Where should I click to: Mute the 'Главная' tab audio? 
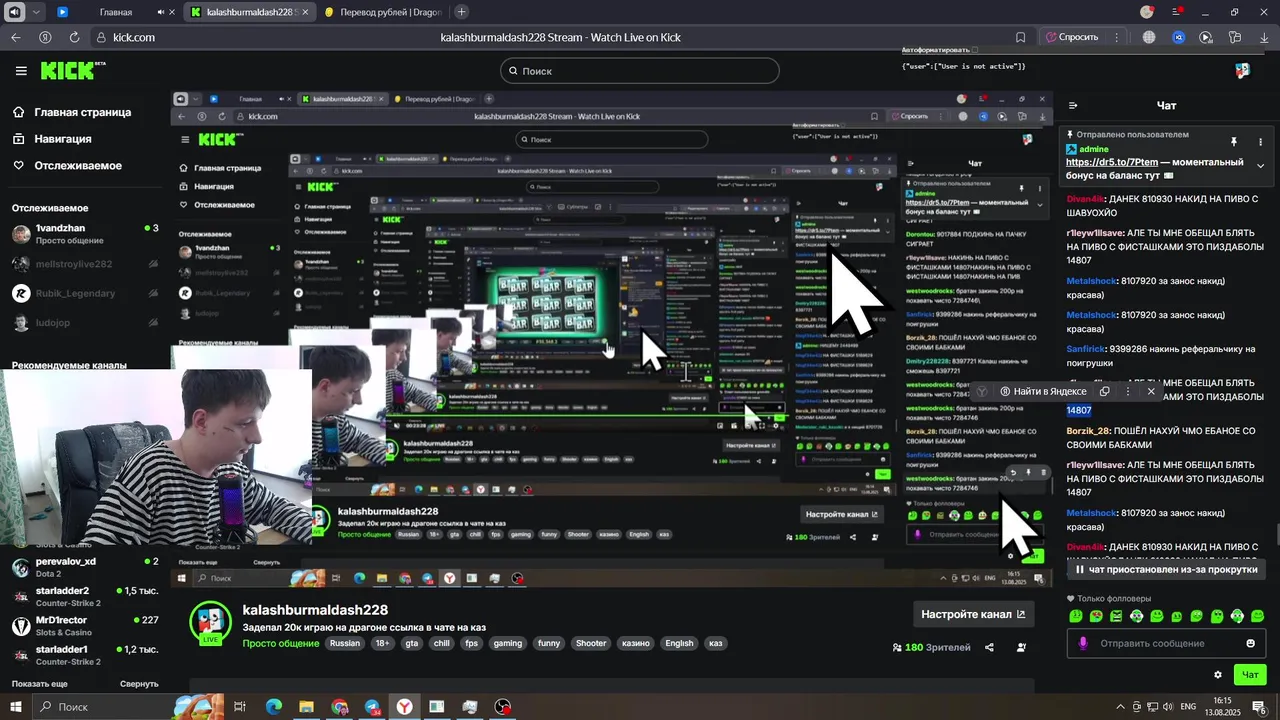[161, 12]
